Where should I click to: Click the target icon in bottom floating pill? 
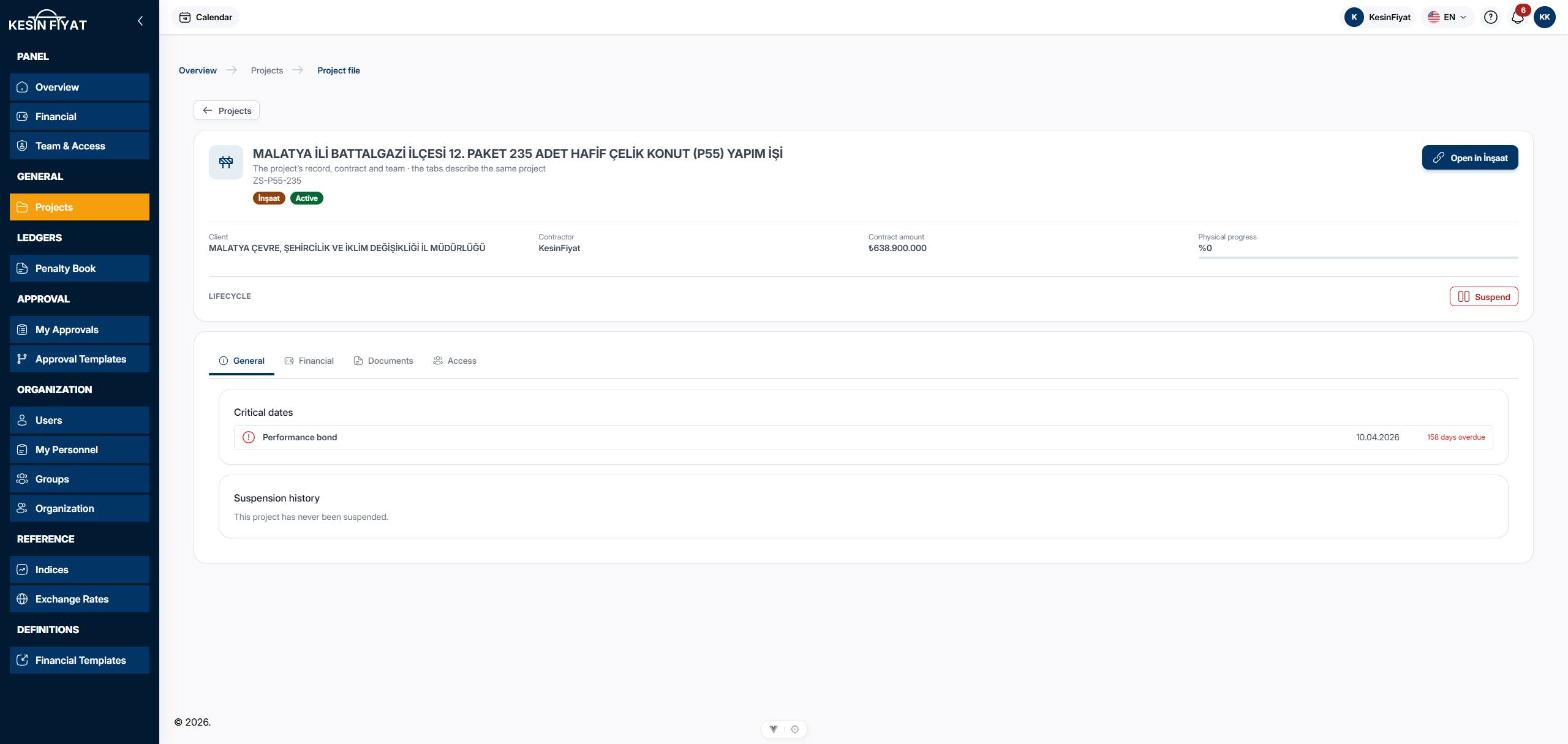point(795,729)
